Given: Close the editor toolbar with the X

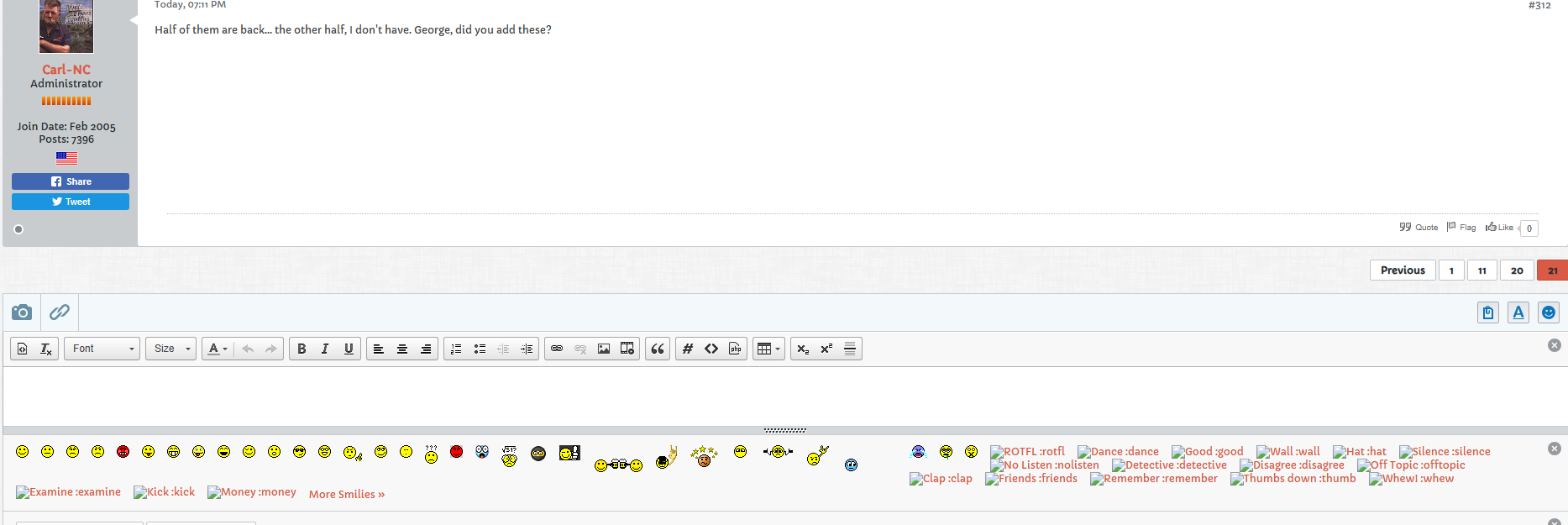Looking at the screenshot, I should pos(1555,345).
